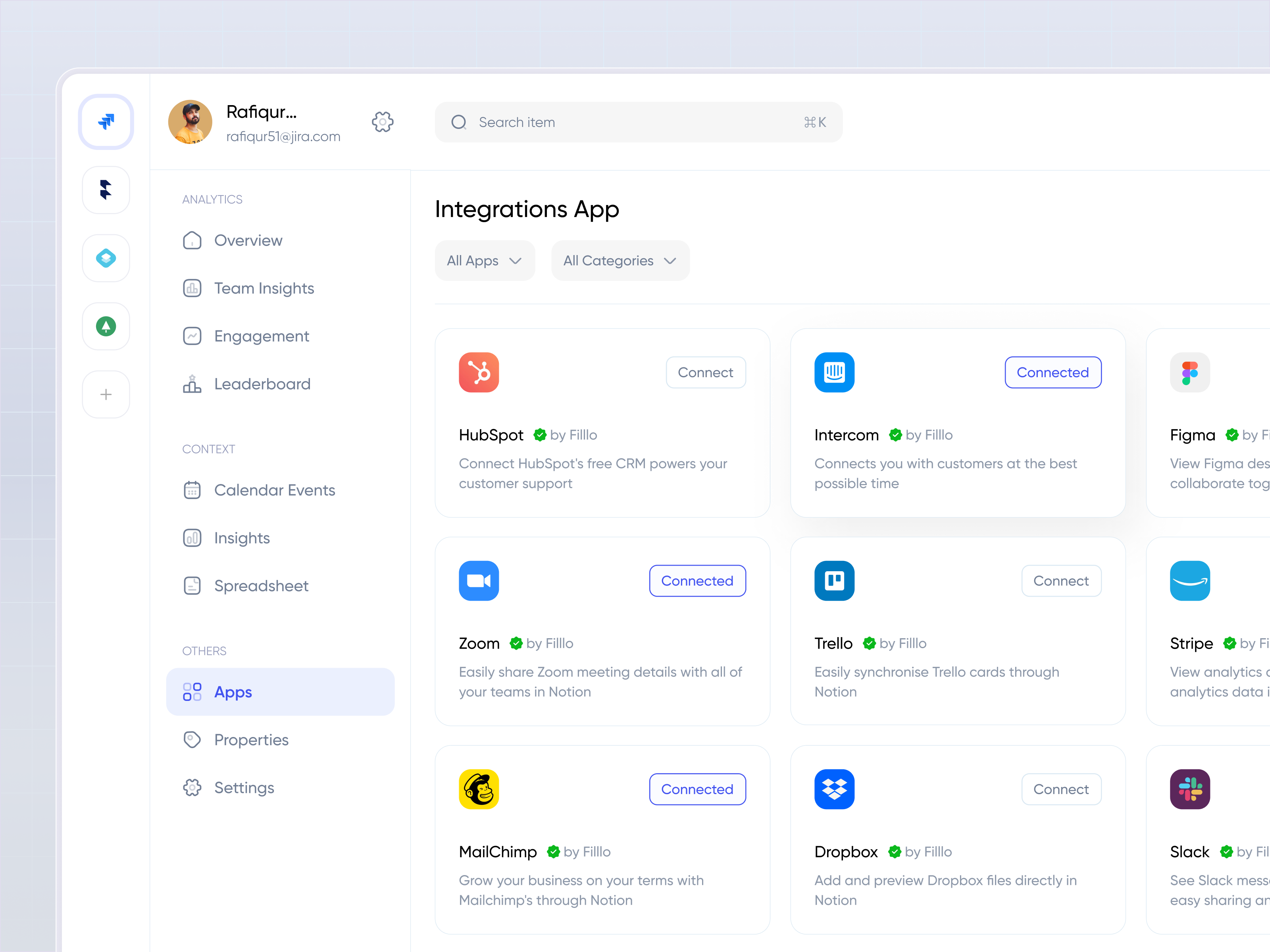
Task: Click the plus button in the left rail
Action: tap(106, 393)
